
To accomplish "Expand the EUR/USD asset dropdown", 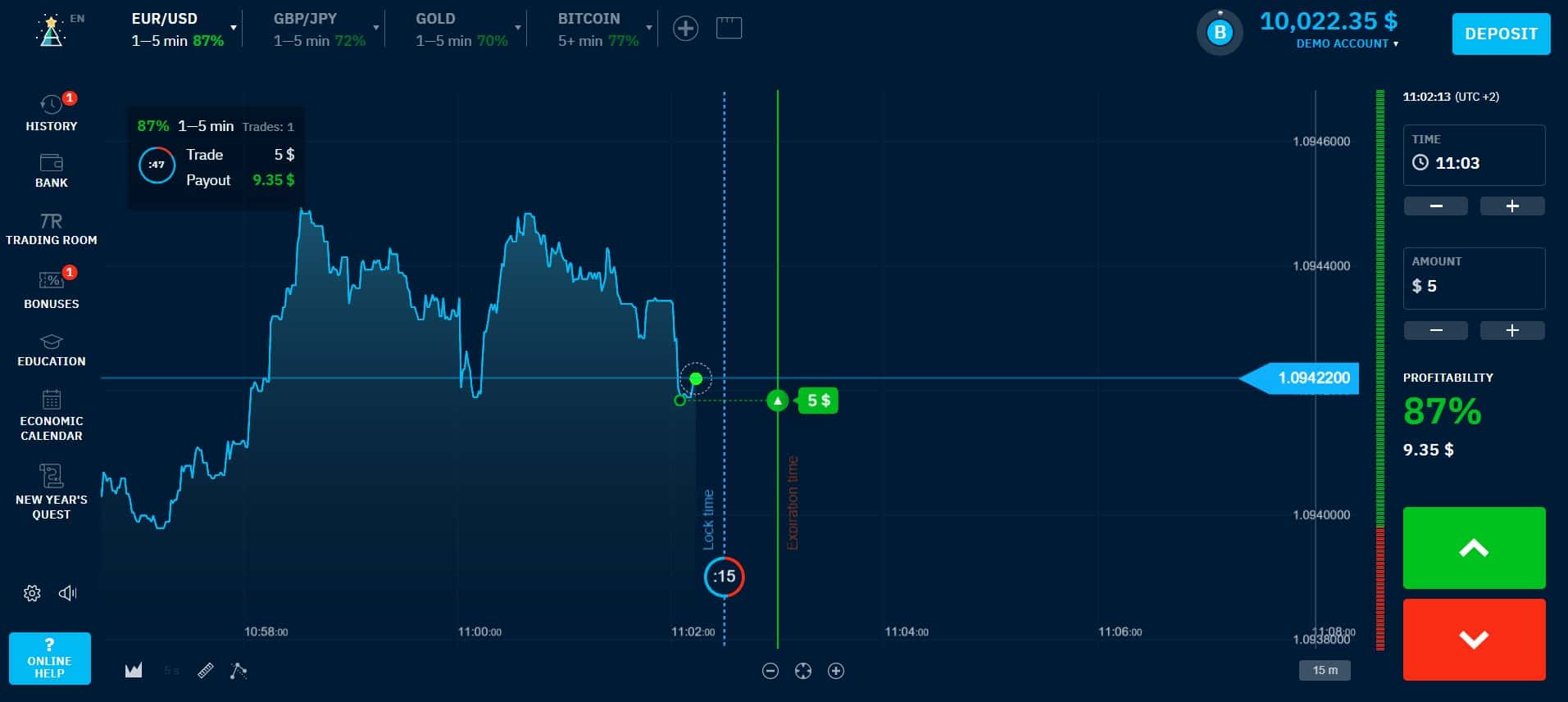I will tap(234, 29).
